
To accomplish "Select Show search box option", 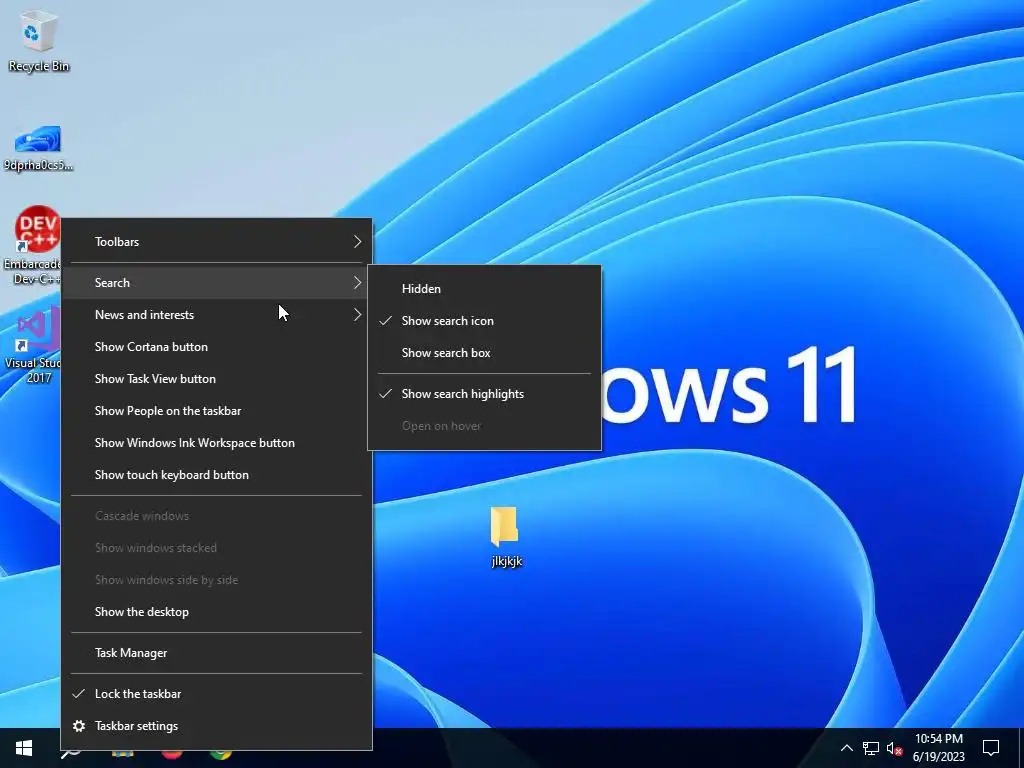I will pos(485,353).
